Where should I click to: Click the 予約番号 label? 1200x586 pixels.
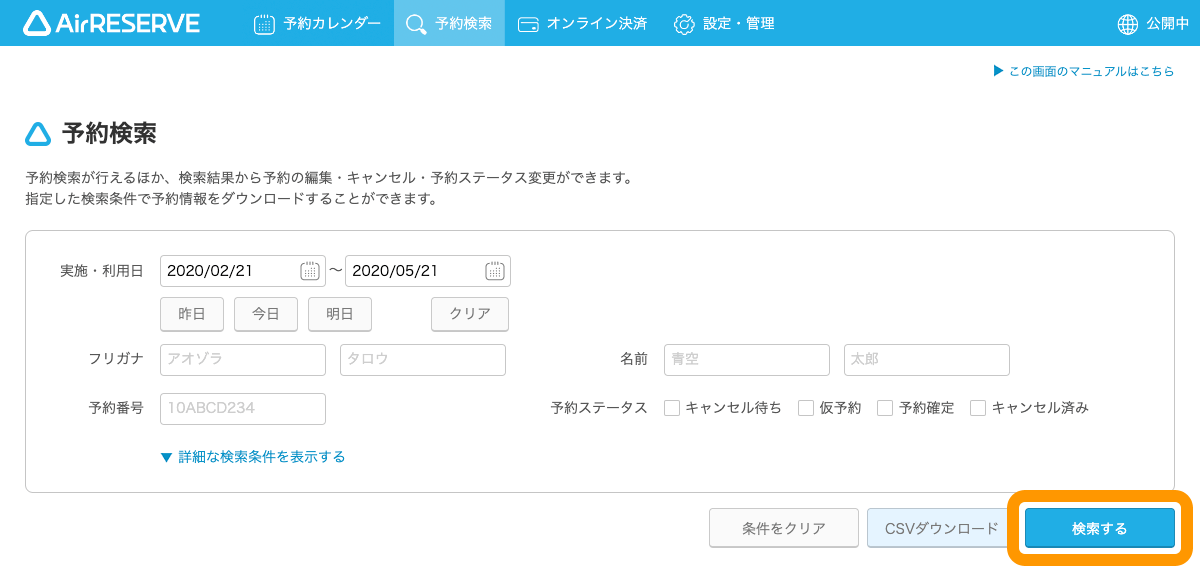[x=116, y=408]
